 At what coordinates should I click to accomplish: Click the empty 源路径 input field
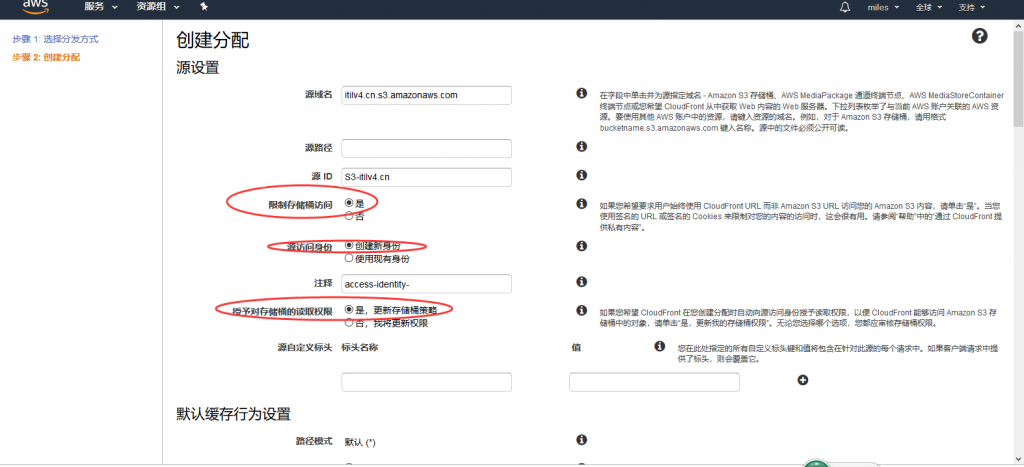coord(426,148)
